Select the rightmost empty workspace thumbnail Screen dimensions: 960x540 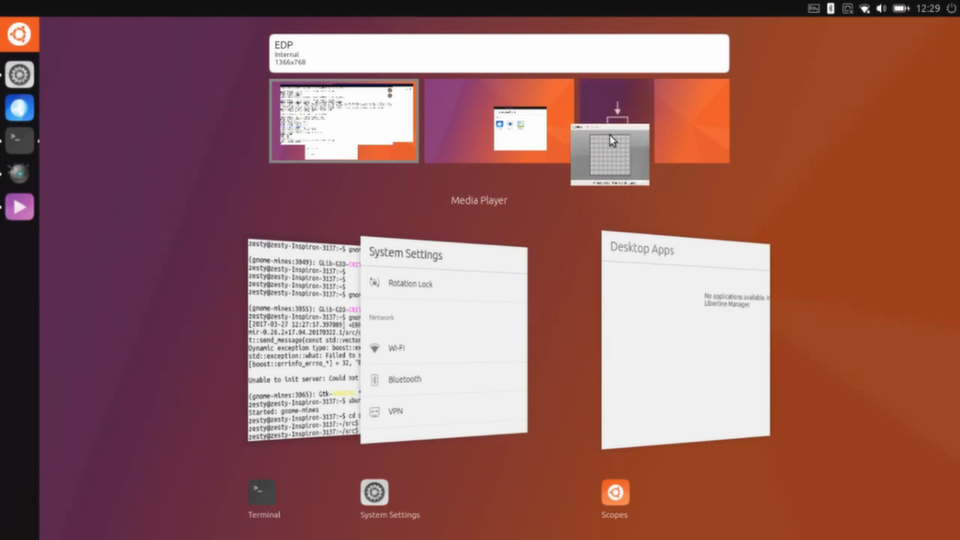692,110
